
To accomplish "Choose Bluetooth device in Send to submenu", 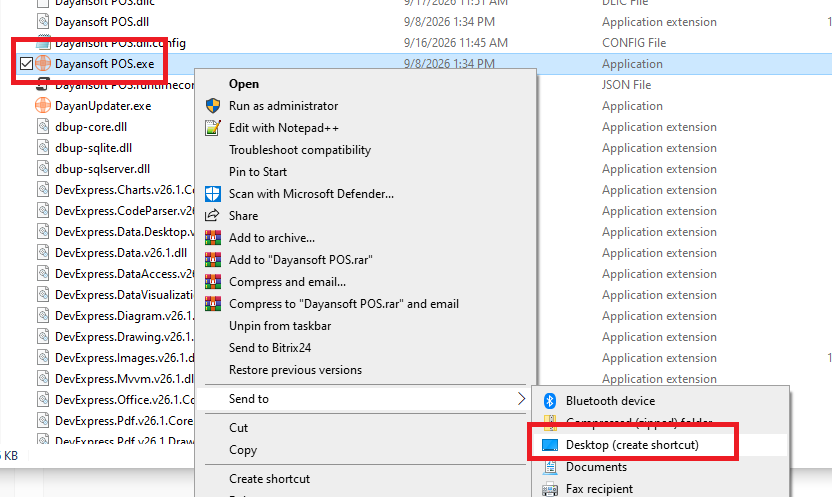I will pos(610,401).
